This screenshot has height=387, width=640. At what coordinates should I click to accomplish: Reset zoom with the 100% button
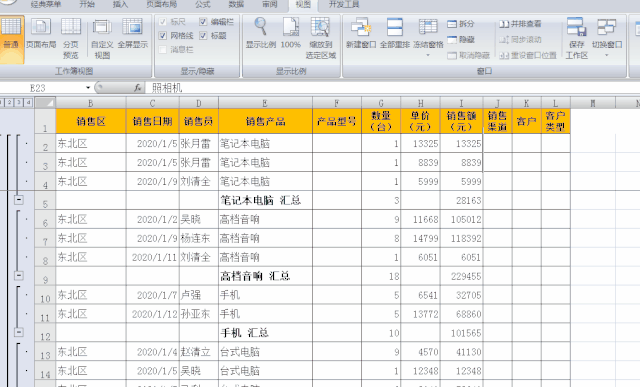point(291,33)
